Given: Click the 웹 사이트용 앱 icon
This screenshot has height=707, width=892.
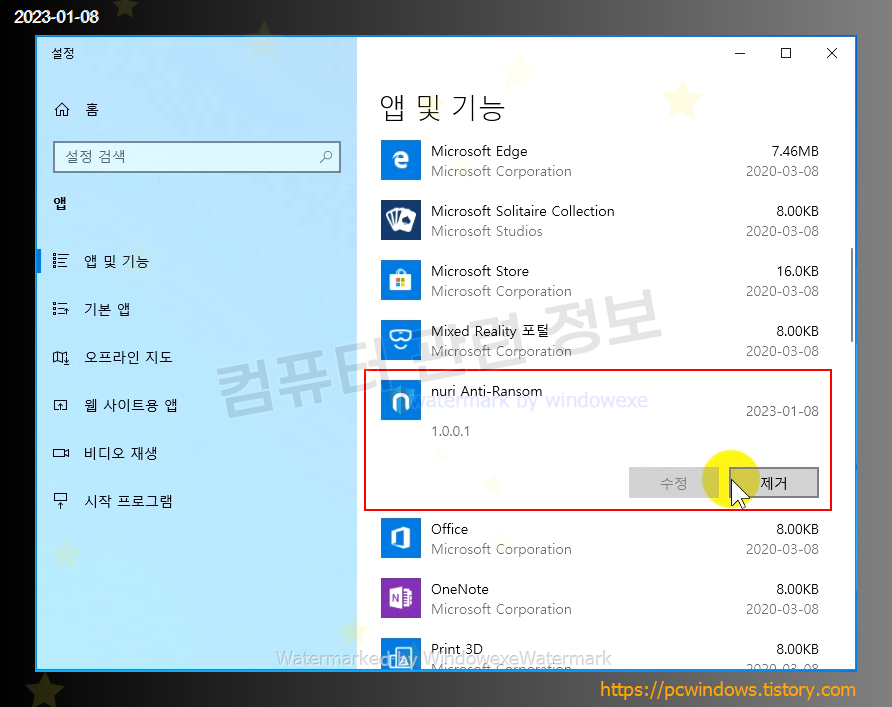Looking at the screenshot, I should point(60,405).
